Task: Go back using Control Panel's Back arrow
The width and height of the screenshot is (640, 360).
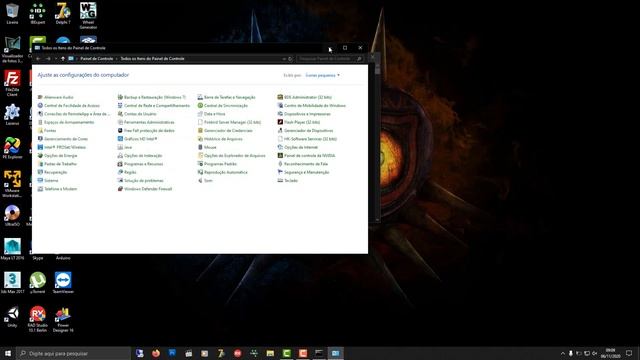Action: tap(38, 59)
